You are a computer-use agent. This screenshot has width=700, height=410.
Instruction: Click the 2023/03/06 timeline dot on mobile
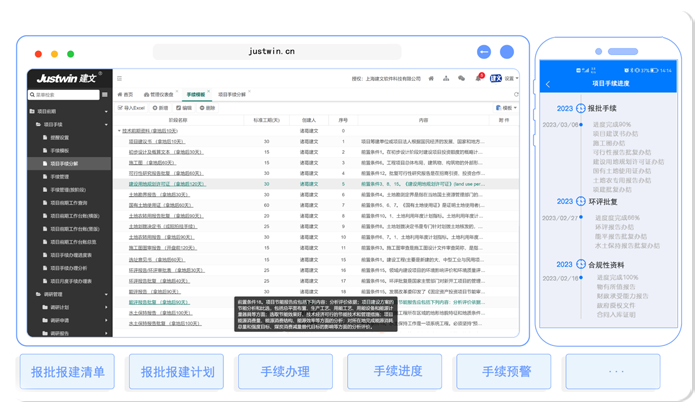tap(580, 125)
